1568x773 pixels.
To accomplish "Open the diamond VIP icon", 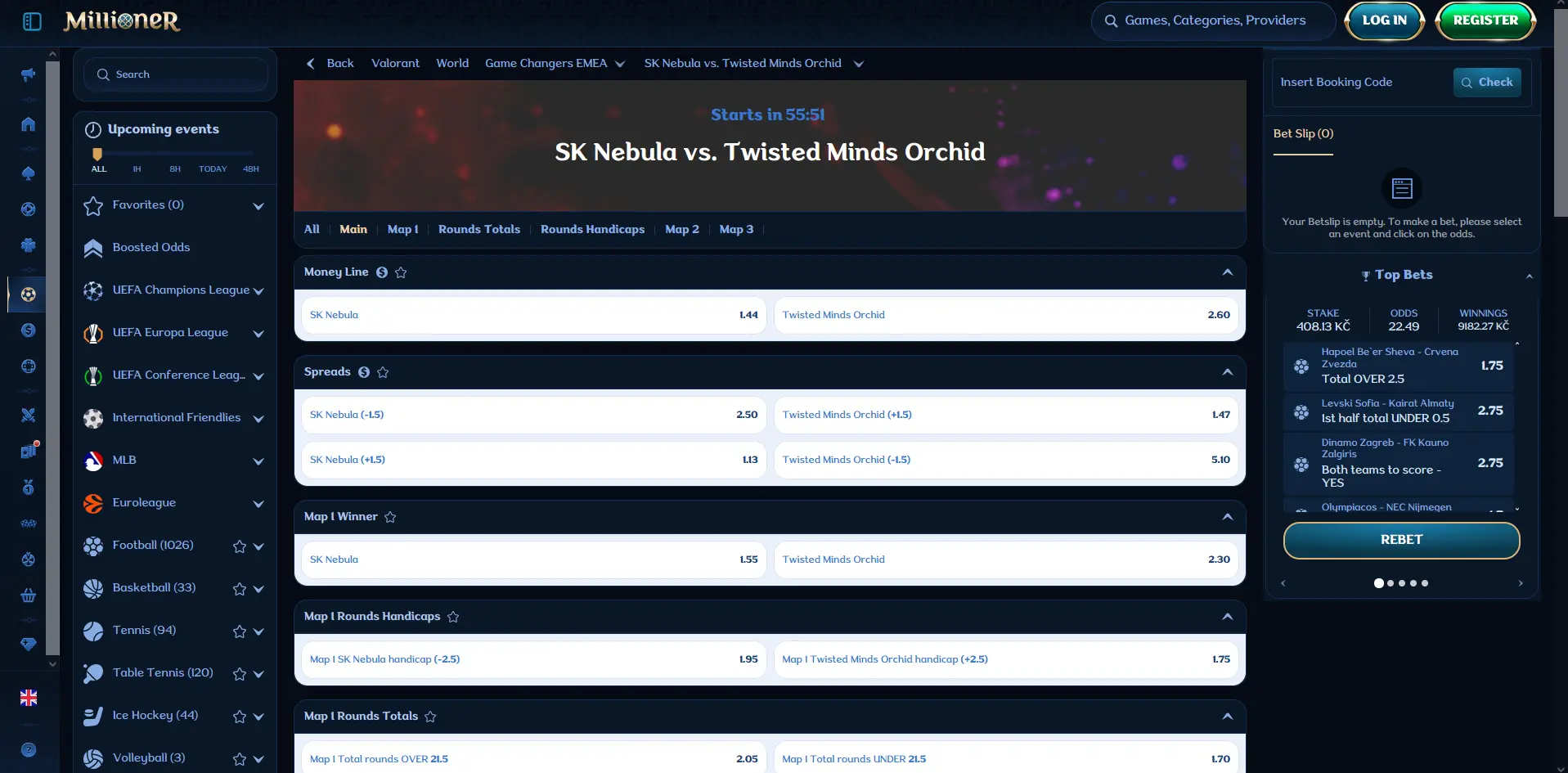I will [x=29, y=644].
